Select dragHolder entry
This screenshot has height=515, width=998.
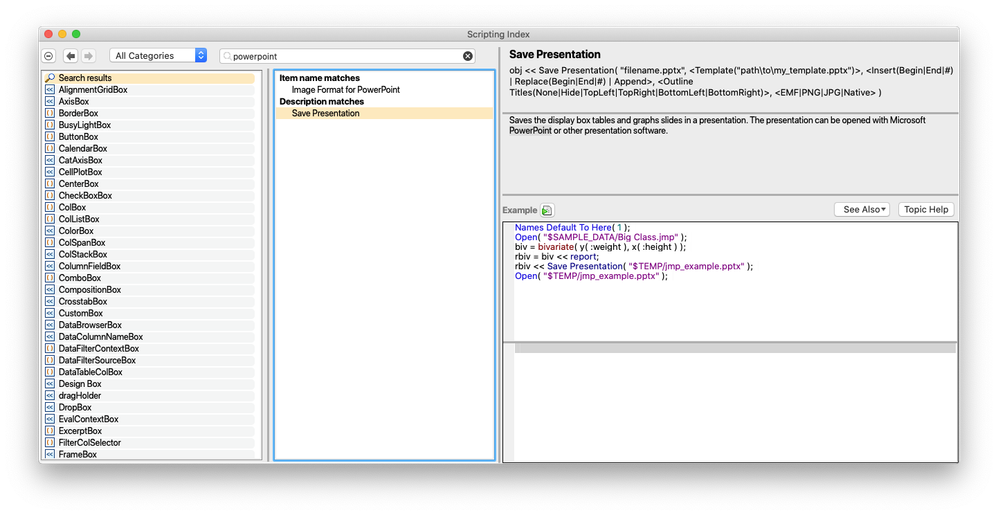point(150,396)
